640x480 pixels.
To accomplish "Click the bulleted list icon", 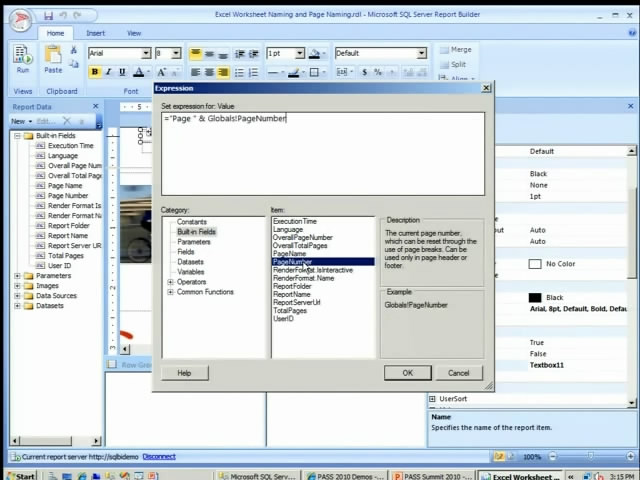I will tap(239, 72).
